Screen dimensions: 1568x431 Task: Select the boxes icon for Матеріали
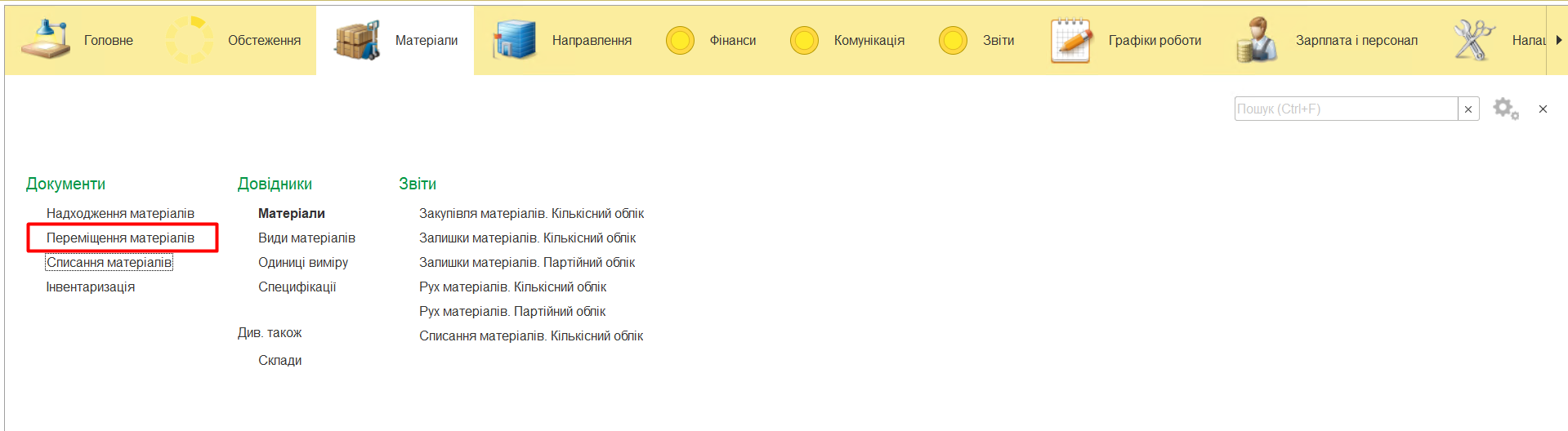point(357,40)
